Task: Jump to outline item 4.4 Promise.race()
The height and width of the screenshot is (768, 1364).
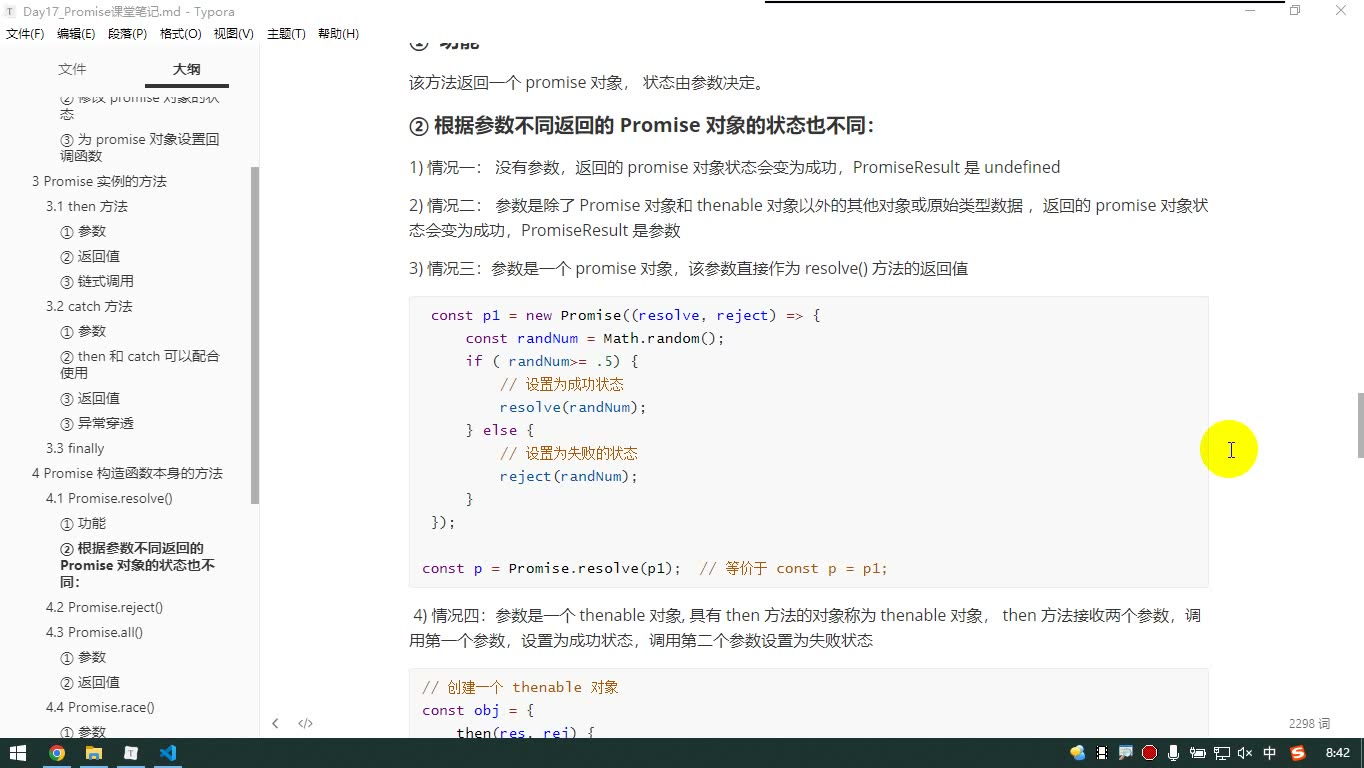Action: pos(100,707)
